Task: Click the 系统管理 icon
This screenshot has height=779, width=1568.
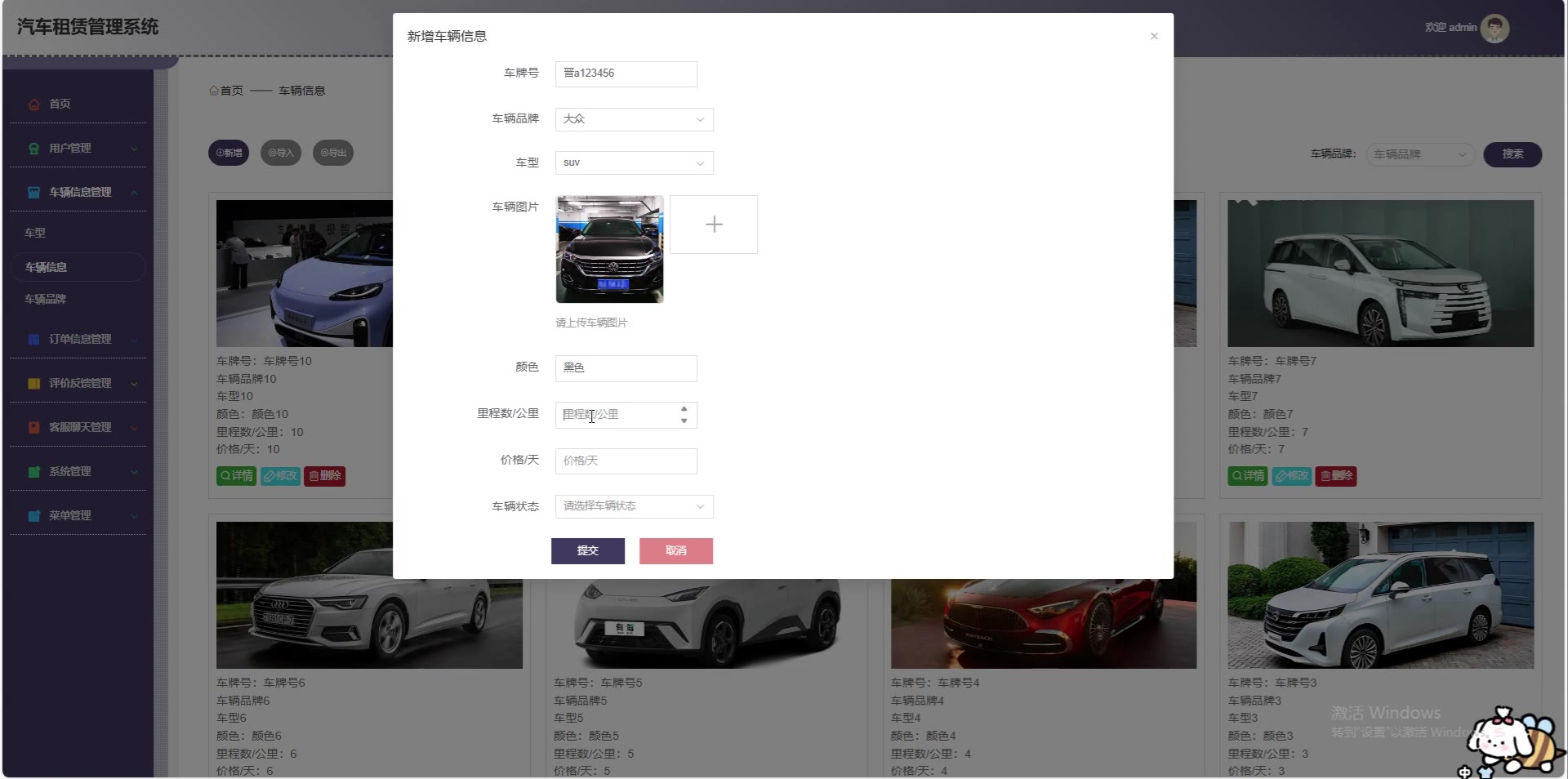Action: 34,472
